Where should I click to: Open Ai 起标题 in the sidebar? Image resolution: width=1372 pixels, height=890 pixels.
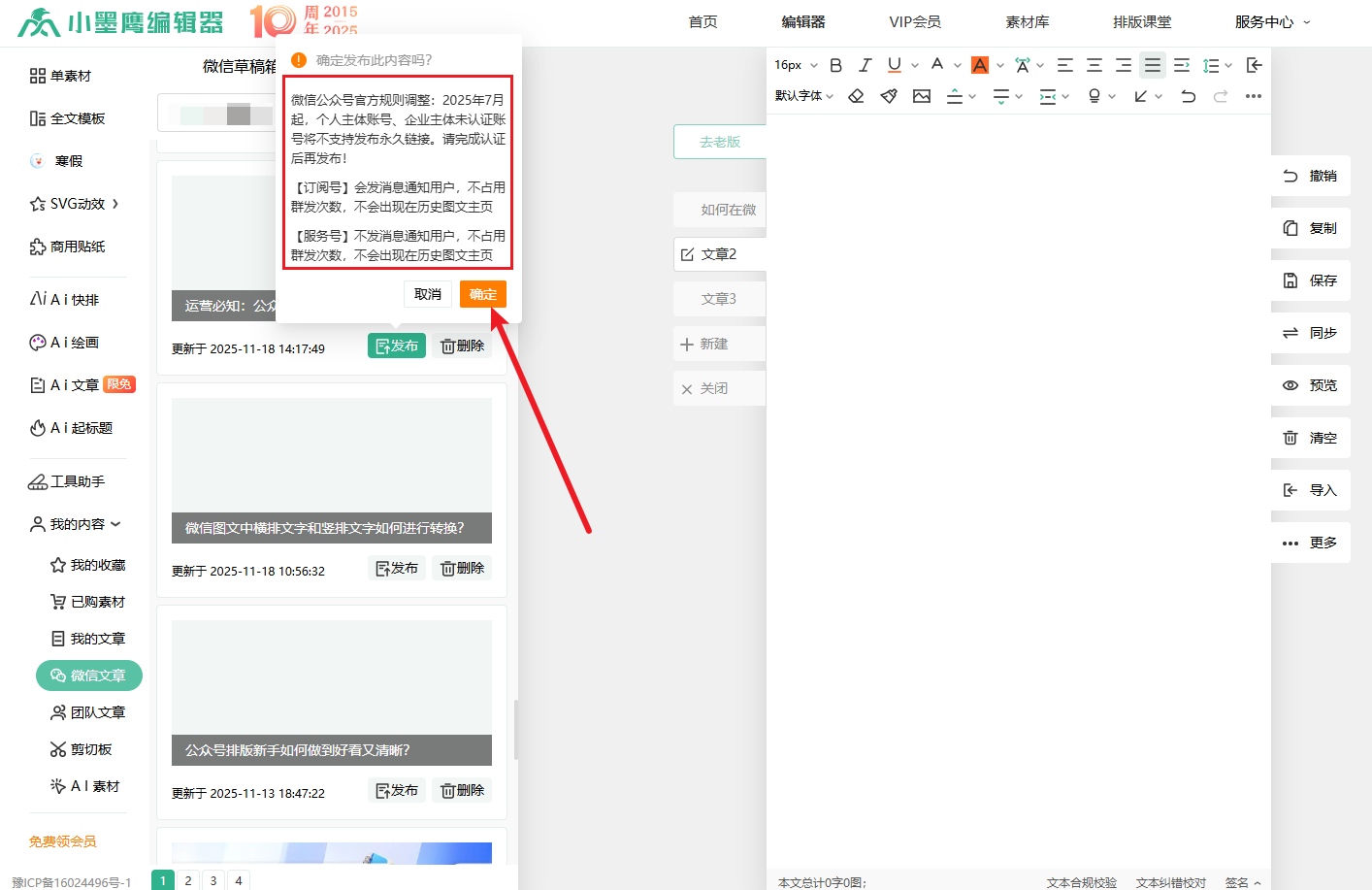coord(72,428)
